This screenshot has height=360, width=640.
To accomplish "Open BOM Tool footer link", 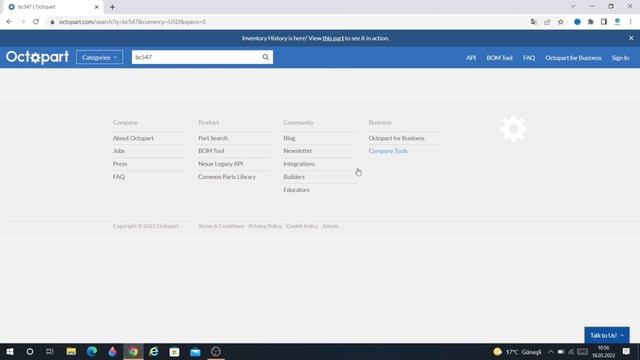I will click(x=211, y=151).
